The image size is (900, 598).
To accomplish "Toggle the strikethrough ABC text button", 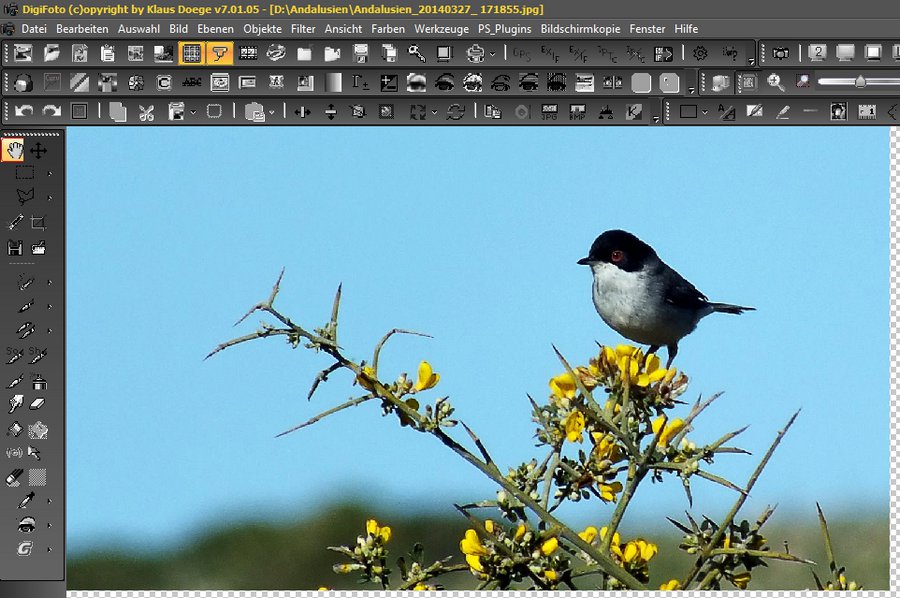I will (x=191, y=82).
